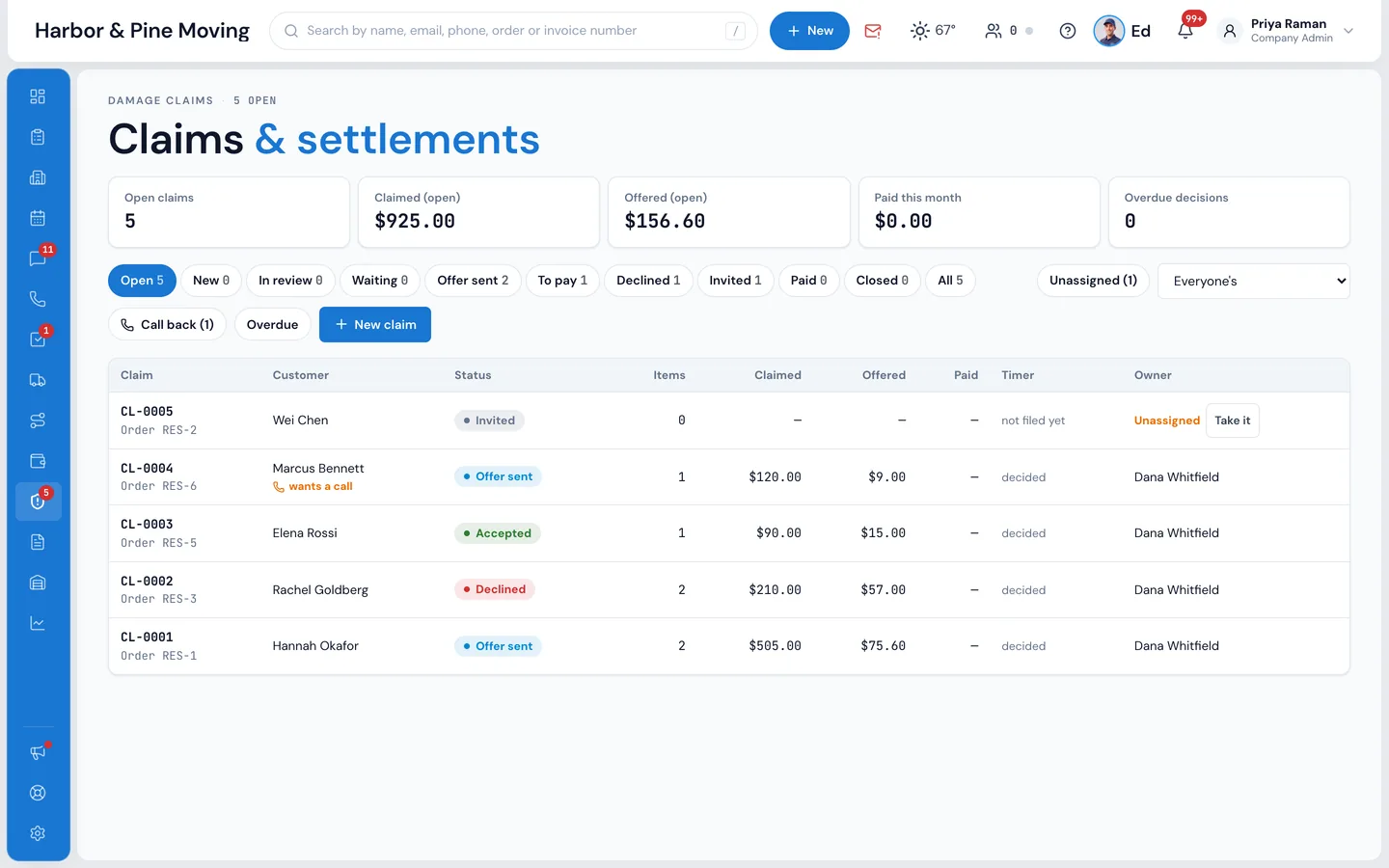Click the New claim button
Viewport: 1389px width, 868px height.
click(375, 325)
